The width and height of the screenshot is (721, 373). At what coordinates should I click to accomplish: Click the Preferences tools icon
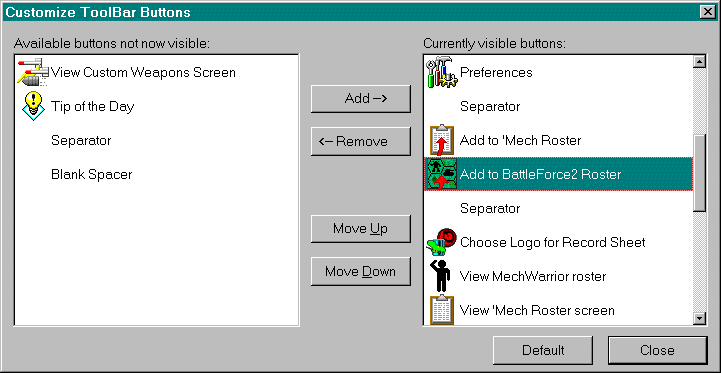coord(442,73)
